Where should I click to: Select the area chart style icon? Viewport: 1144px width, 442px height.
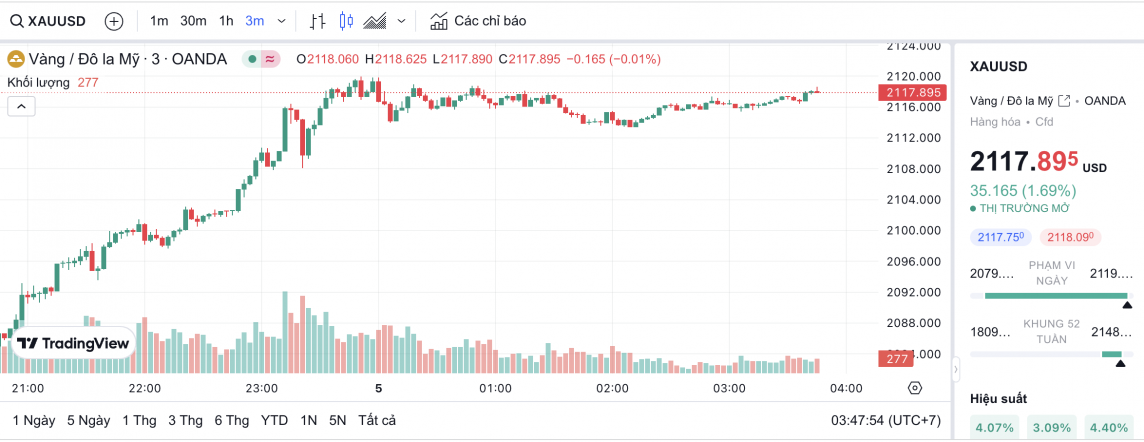pyautogui.click(x=376, y=21)
